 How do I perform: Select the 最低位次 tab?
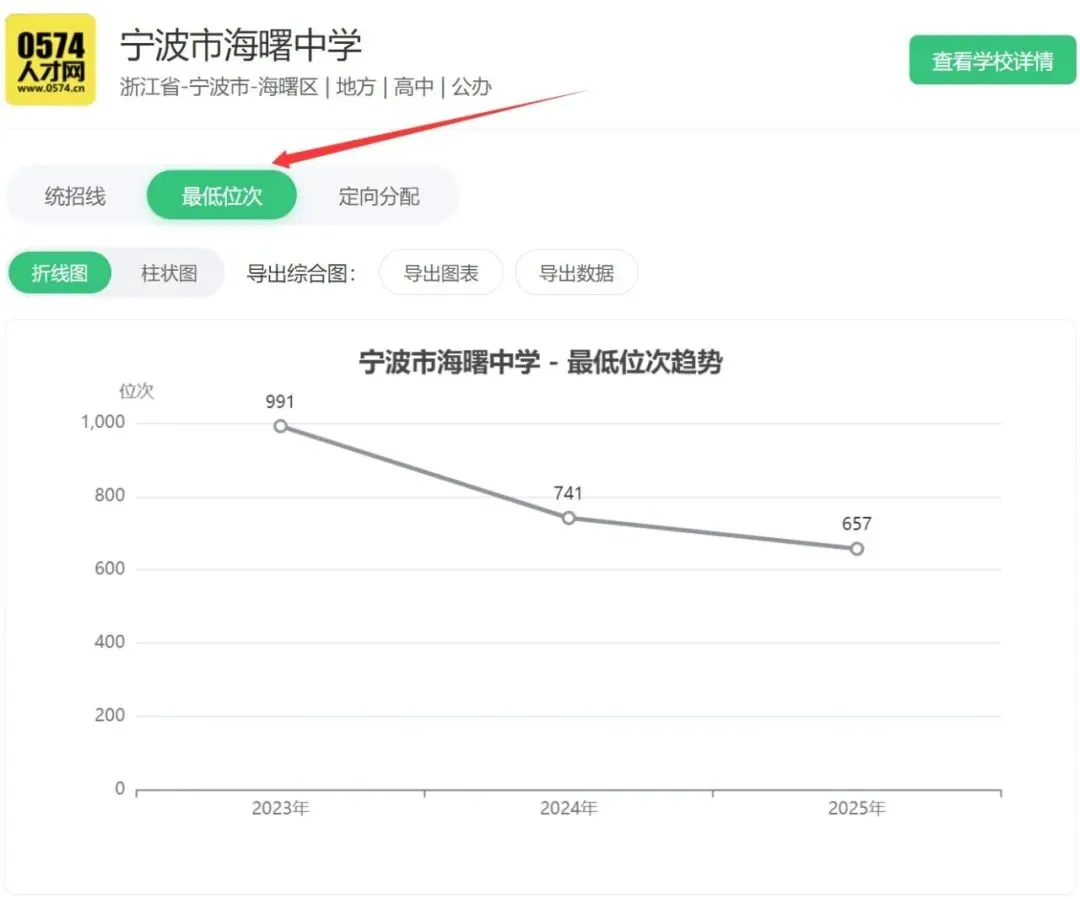pyautogui.click(x=222, y=196)
